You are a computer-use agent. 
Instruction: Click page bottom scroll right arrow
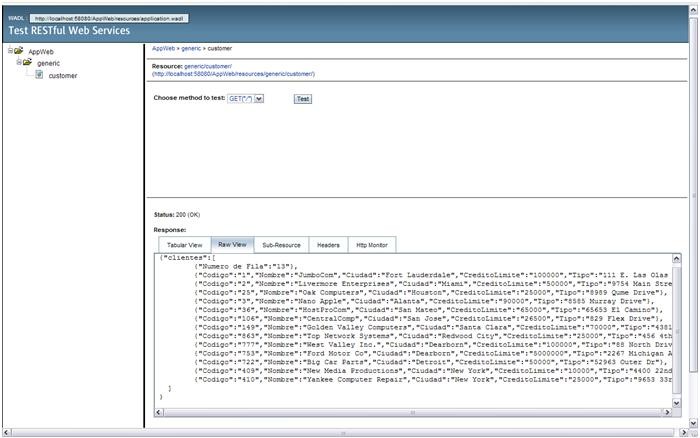click(x=683, y=433)
